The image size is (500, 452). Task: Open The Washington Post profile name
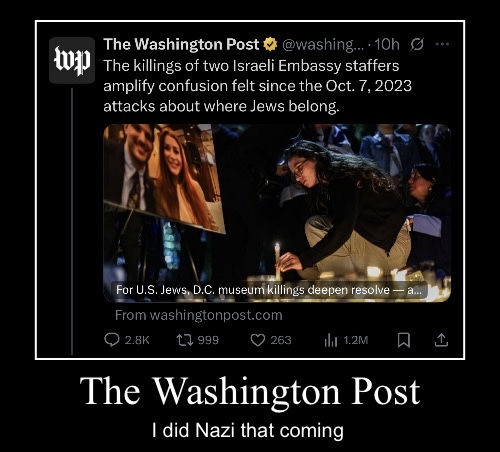(x=181, y=44)
